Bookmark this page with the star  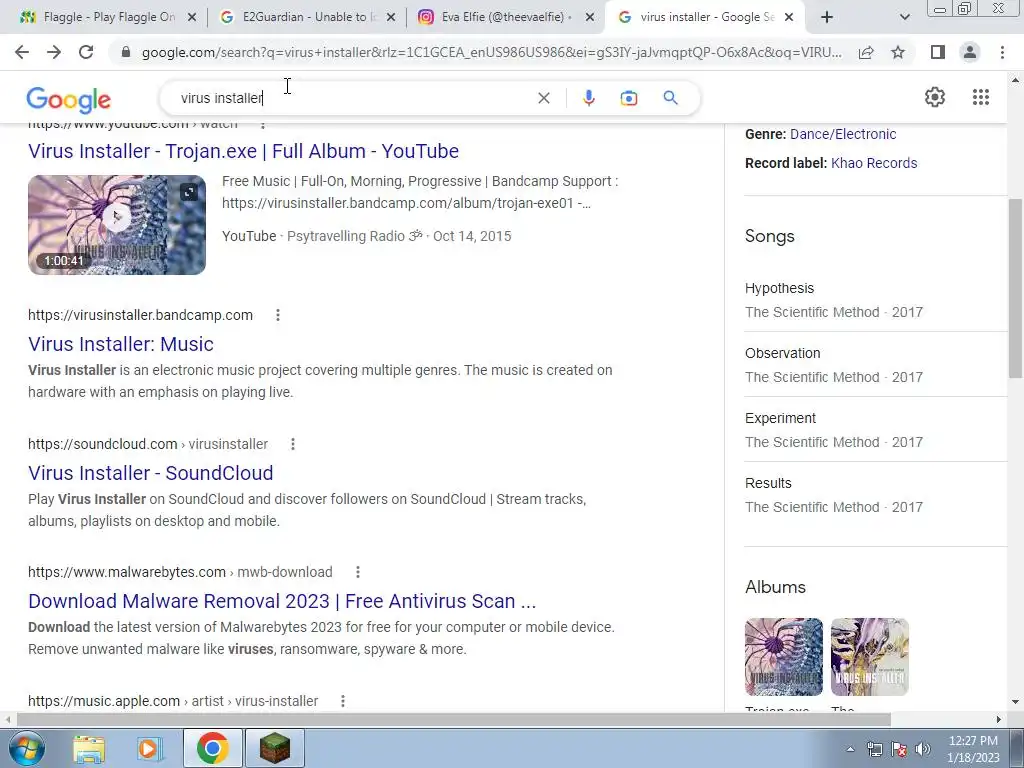[x=898, y=52]
